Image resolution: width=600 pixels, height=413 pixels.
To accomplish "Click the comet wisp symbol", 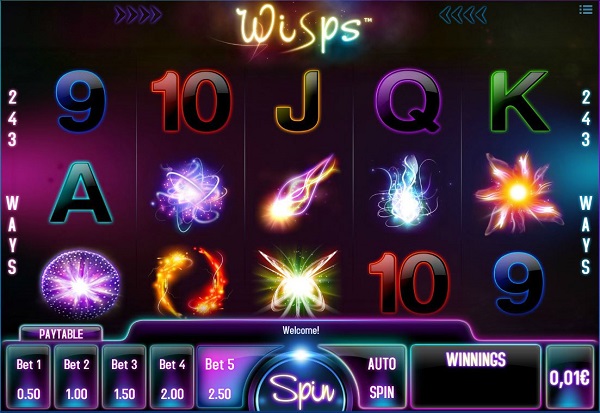I will click(300, 191).
